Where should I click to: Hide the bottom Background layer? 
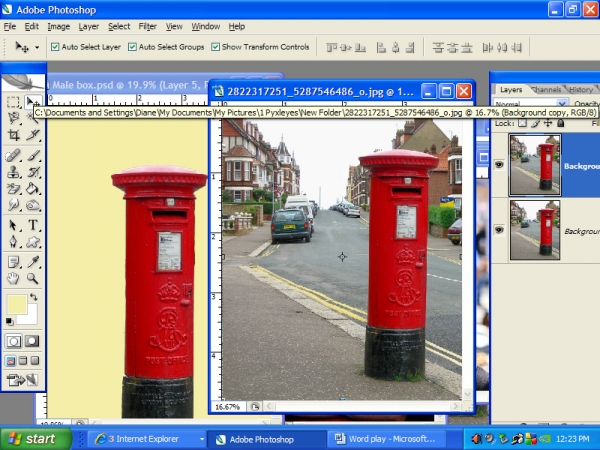point(499,230)
